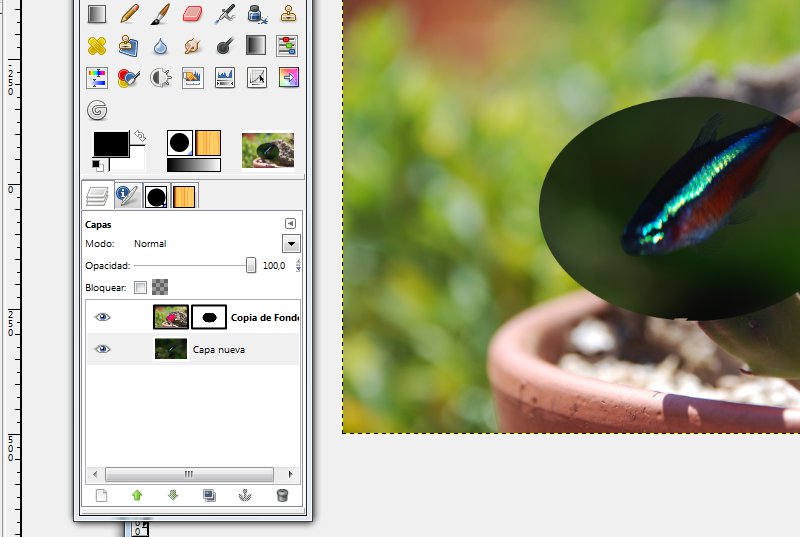Click the Capa nueva layer name

[x=219, y=350]
